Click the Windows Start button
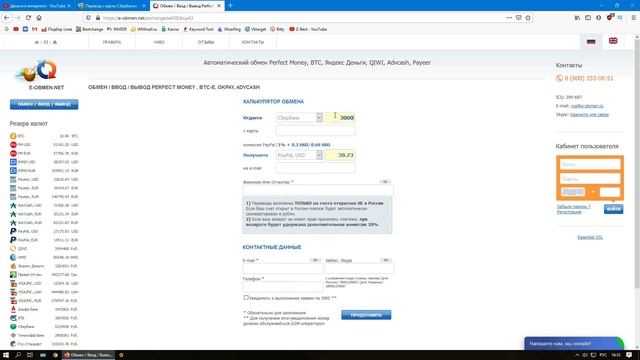This screenshot has height=360, width=640. (6, 355)
